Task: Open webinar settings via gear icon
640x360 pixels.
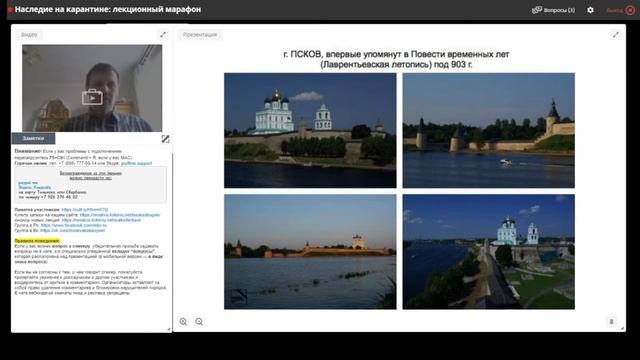Action: coord(590,10)
